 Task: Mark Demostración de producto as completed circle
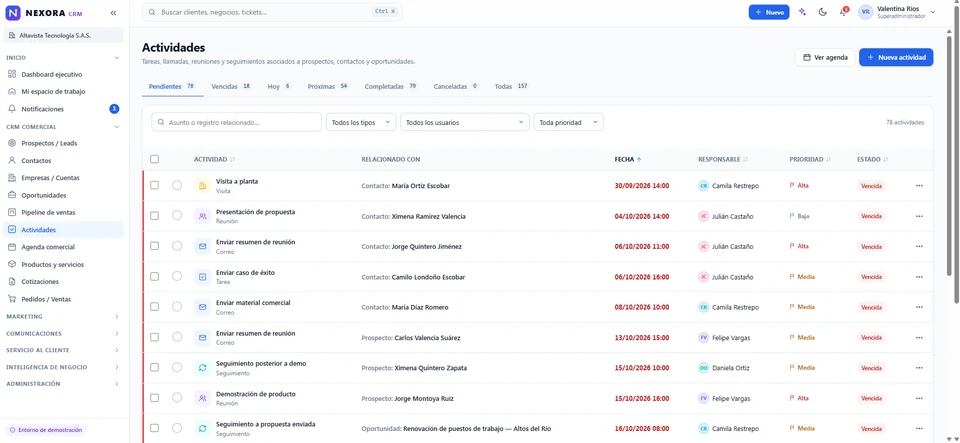(177, 398)
